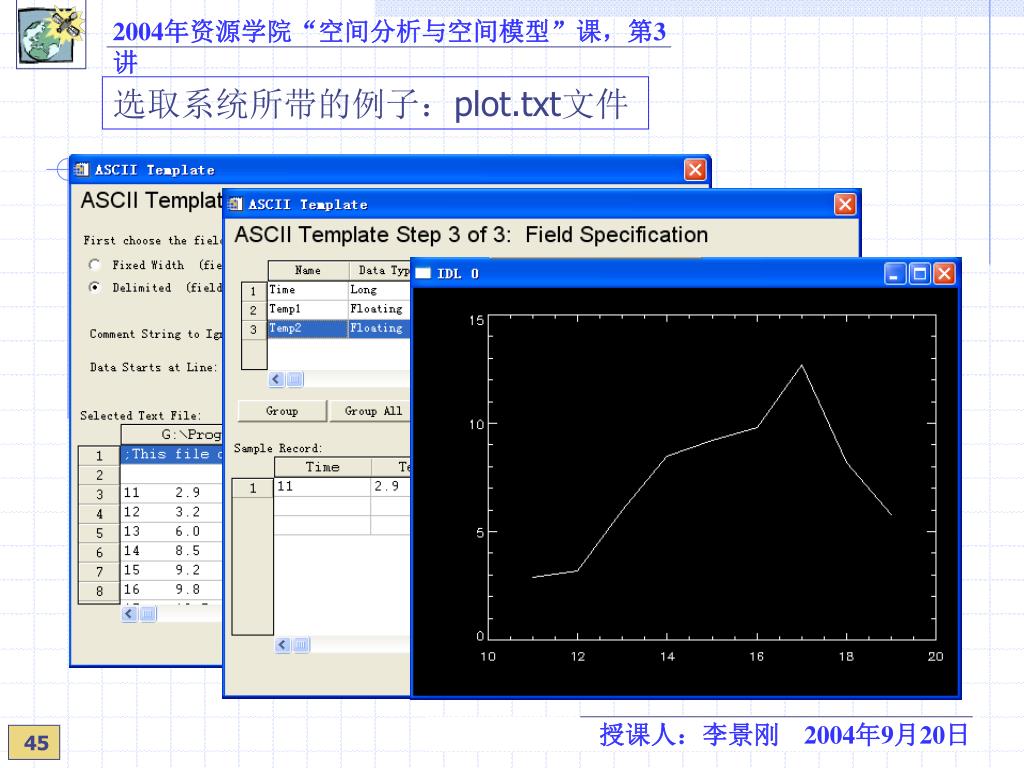Viewport: 1024px width, 768px height.
Task: Click Floating data type for Temp2
Action: [x=379, y=328]
